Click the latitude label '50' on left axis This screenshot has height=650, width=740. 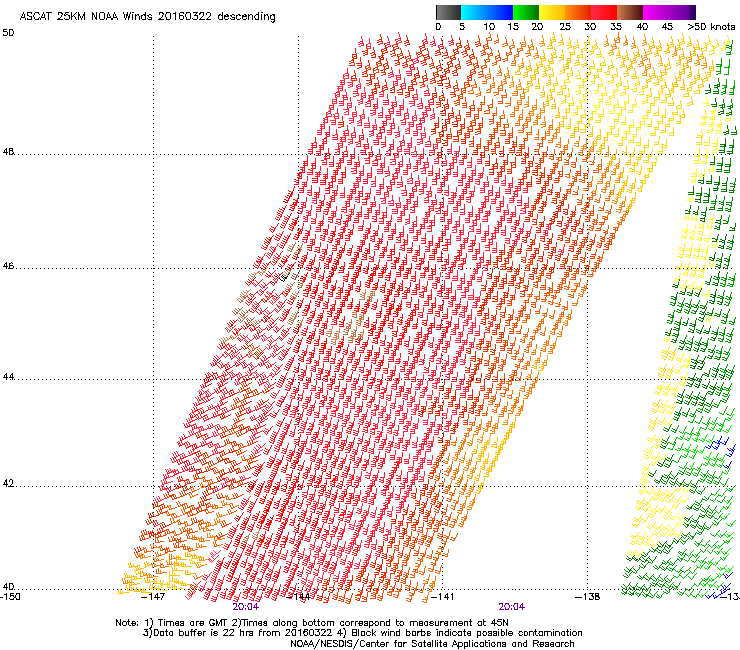8,33
